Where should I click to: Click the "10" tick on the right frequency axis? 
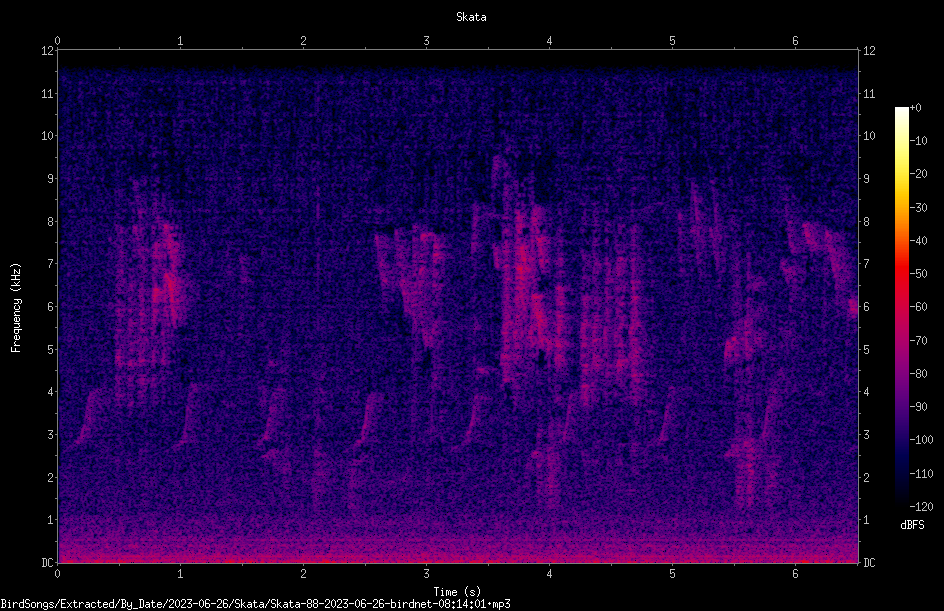pos(869,136)
